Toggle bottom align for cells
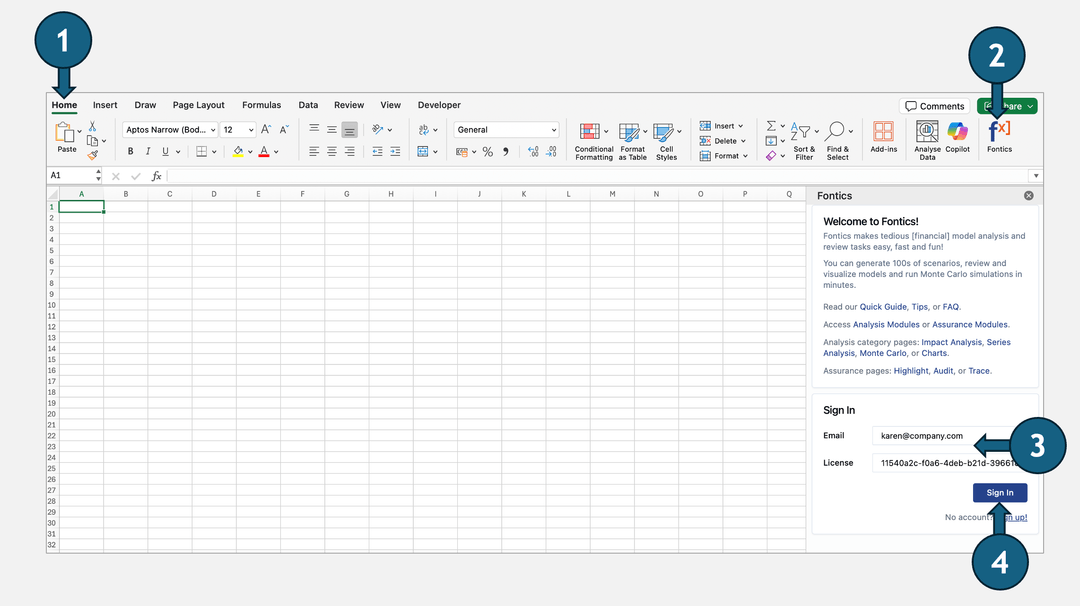The height and width of the screenshot is (606, 1080). [x=349, y=130]
